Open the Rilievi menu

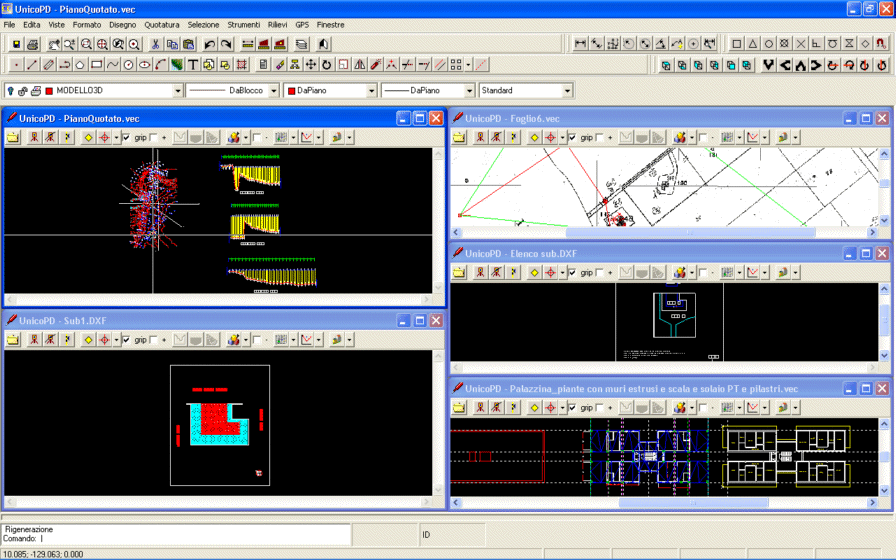[x=277, y=25]
